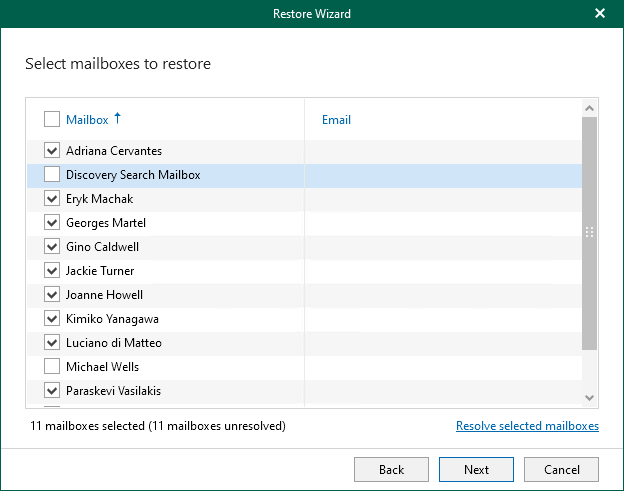
Task: Go back with the Back button
Action: 391,469
